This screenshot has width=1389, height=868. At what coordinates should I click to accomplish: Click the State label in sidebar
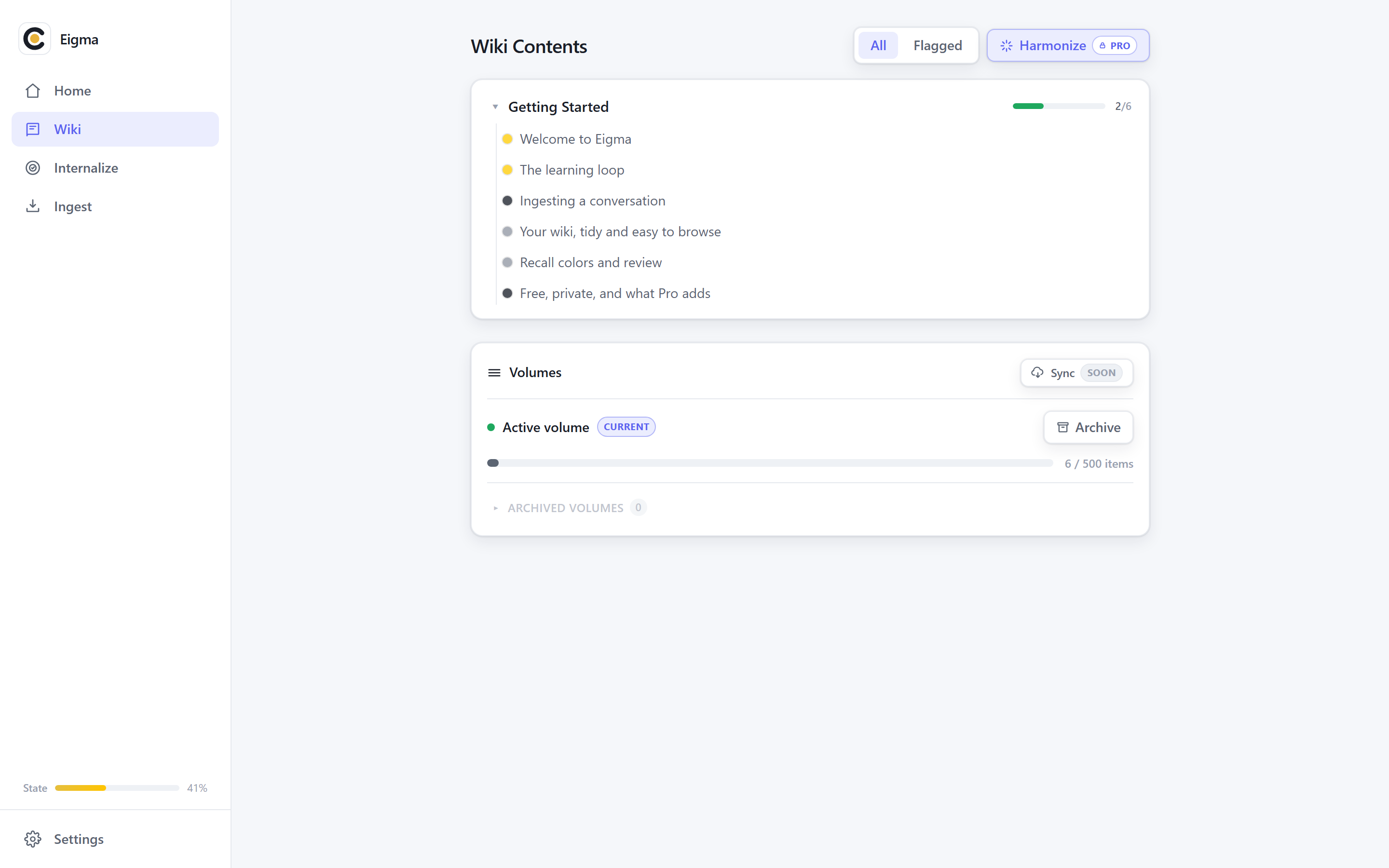point(35,787)
